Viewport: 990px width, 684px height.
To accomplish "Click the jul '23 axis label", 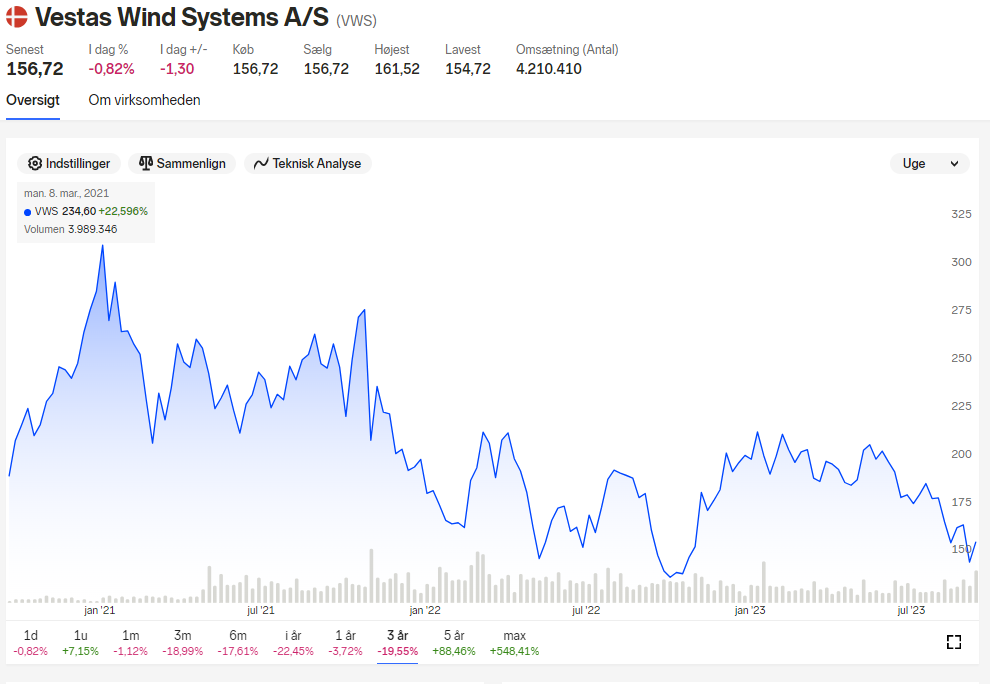I will point(911,610).
